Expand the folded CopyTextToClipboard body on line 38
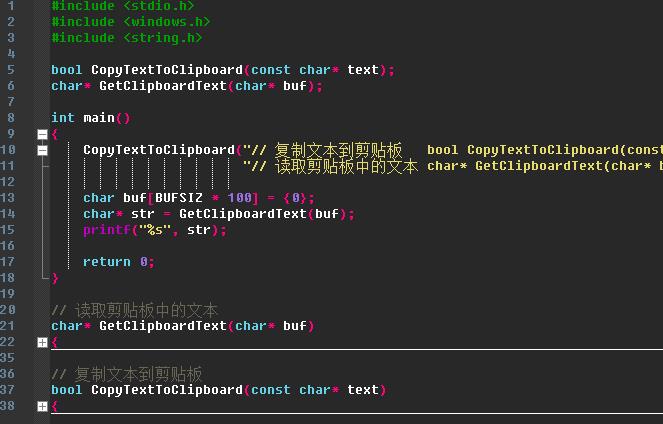The height and width of the screenshot is (424, 663). coord(42,406)
